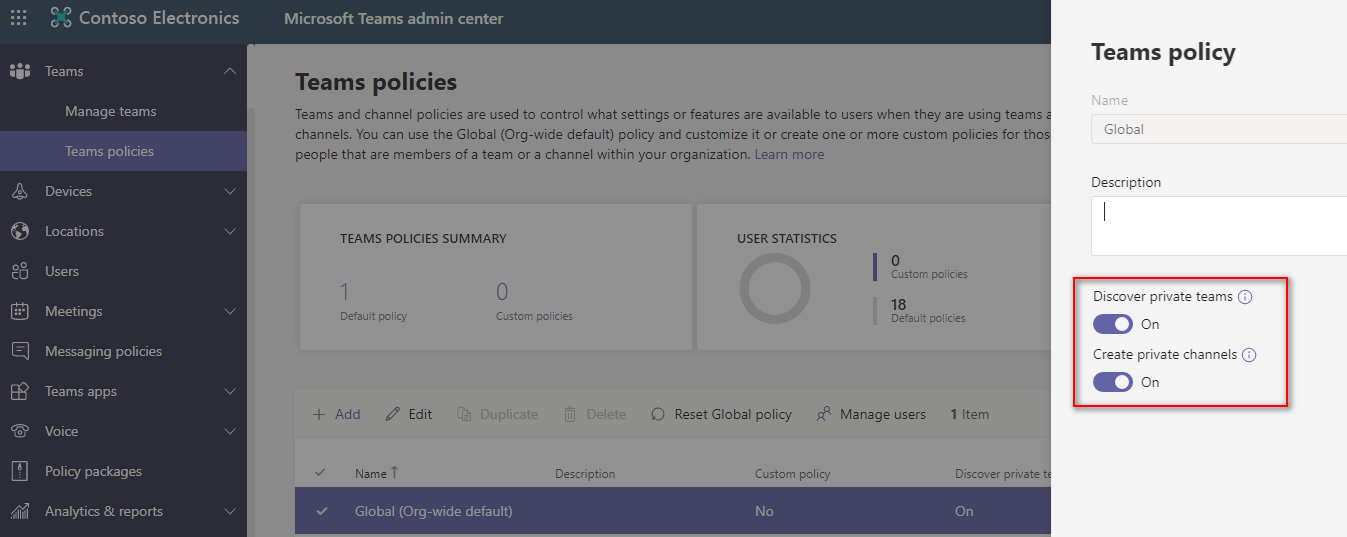Viewport: 1347px width, 537px height.
Task: Click the Users icon in sidebar
Action: (20, 271)
